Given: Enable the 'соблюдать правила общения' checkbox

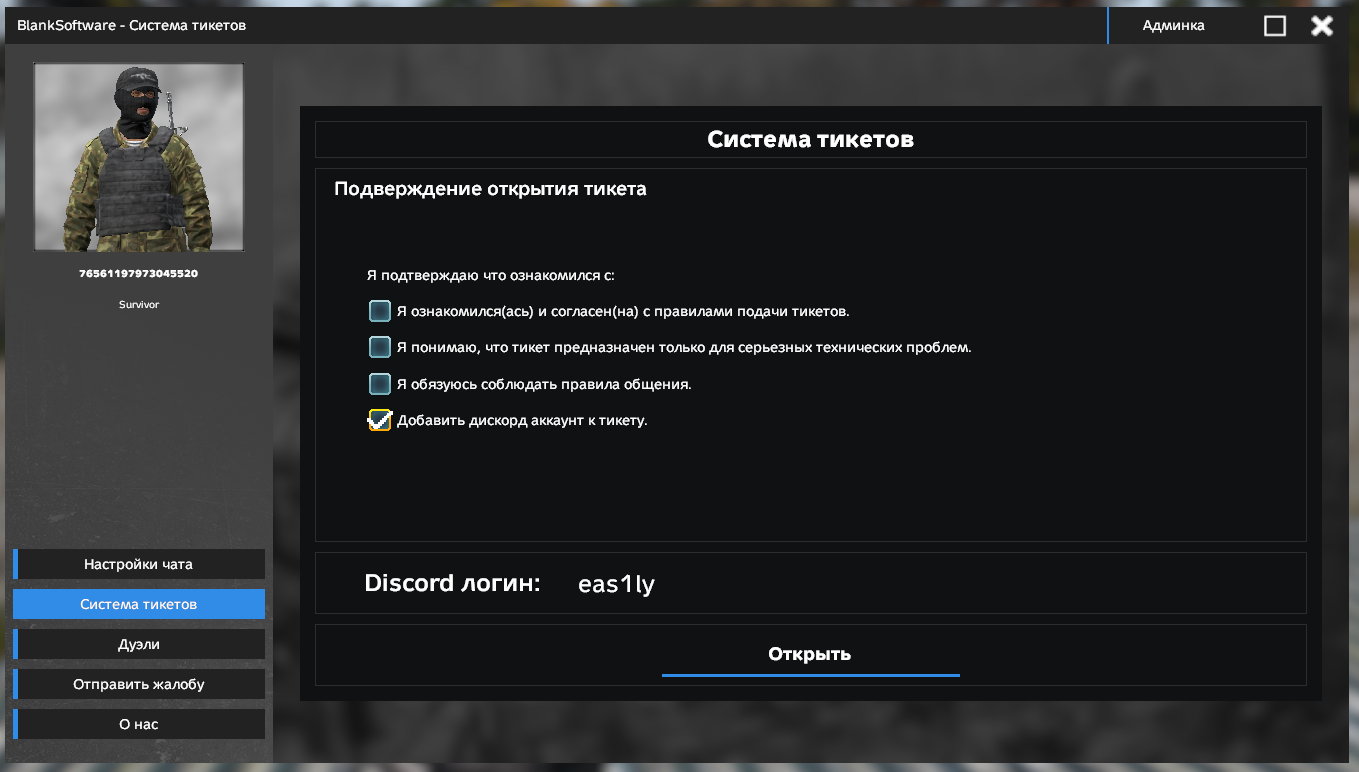Looking at the screenshot, I should click(380, 383).
